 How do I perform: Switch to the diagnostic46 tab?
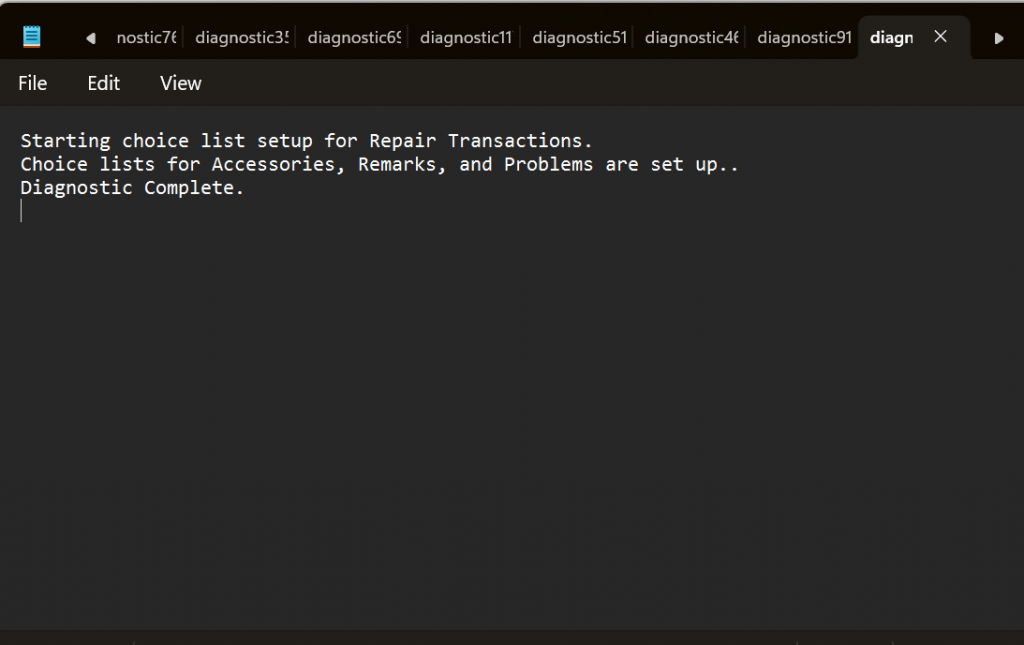click(692, 37)
